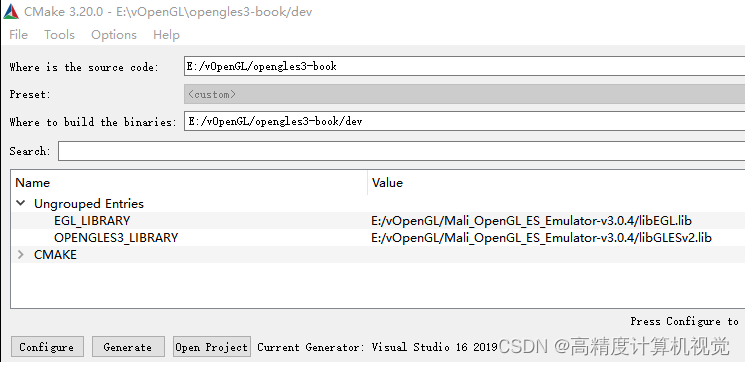Click the 'Where to build the binaries' label
Image resolution: width=745 pixels, height=365 pixels.
93,122
